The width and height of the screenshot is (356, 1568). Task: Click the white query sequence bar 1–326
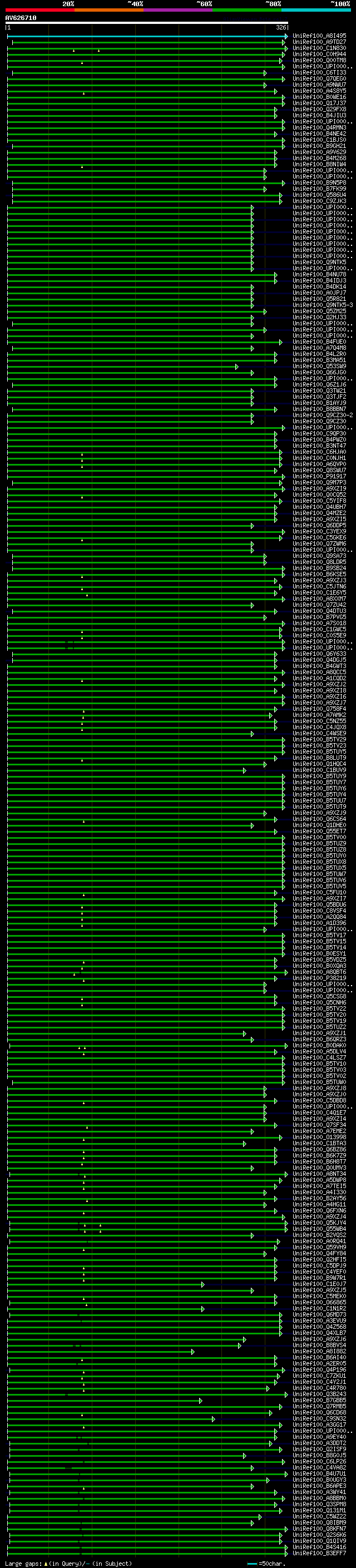pos(147,23)
